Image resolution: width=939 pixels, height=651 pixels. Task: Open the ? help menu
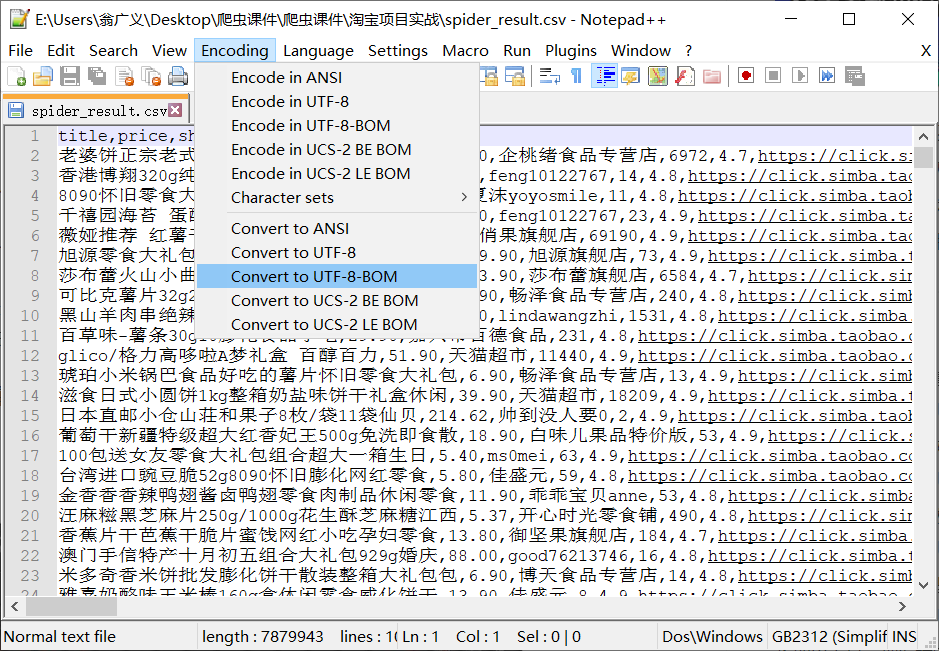coord(689,51)
